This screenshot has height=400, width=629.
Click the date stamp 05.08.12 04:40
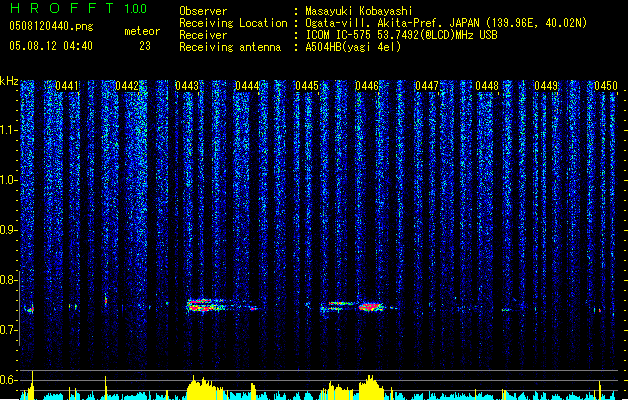point(51,46)
